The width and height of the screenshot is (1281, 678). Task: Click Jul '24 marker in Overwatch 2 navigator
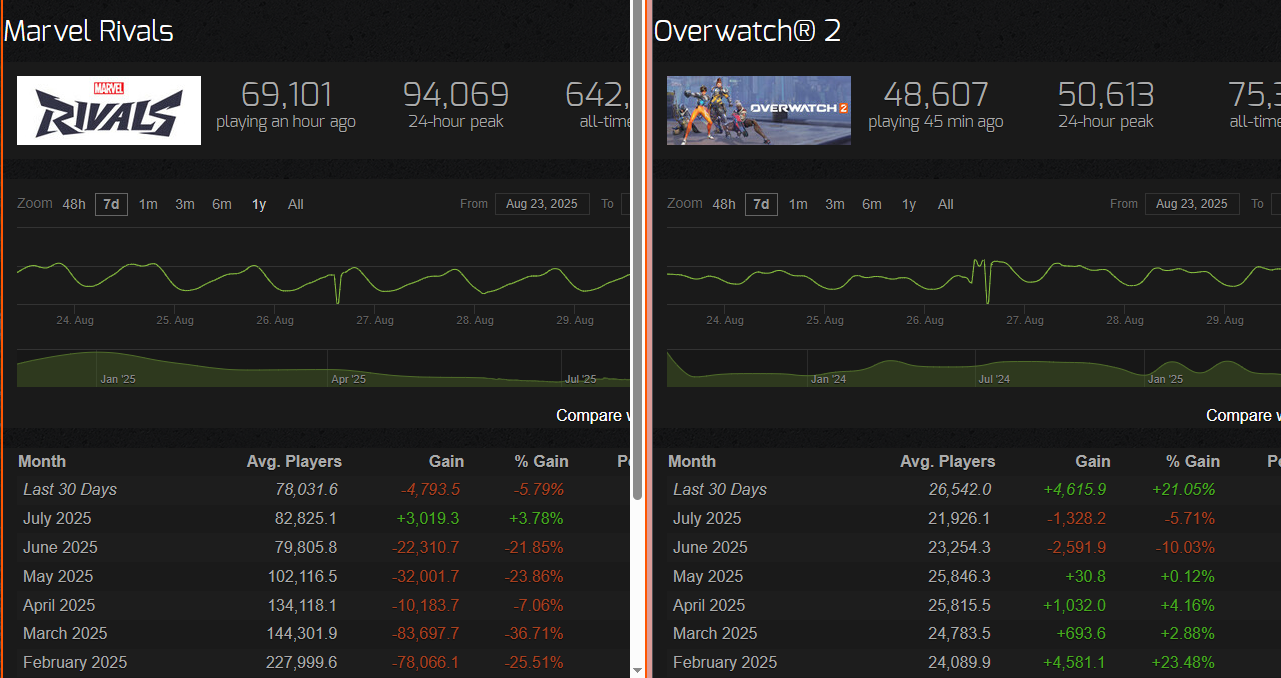[994, 379]
